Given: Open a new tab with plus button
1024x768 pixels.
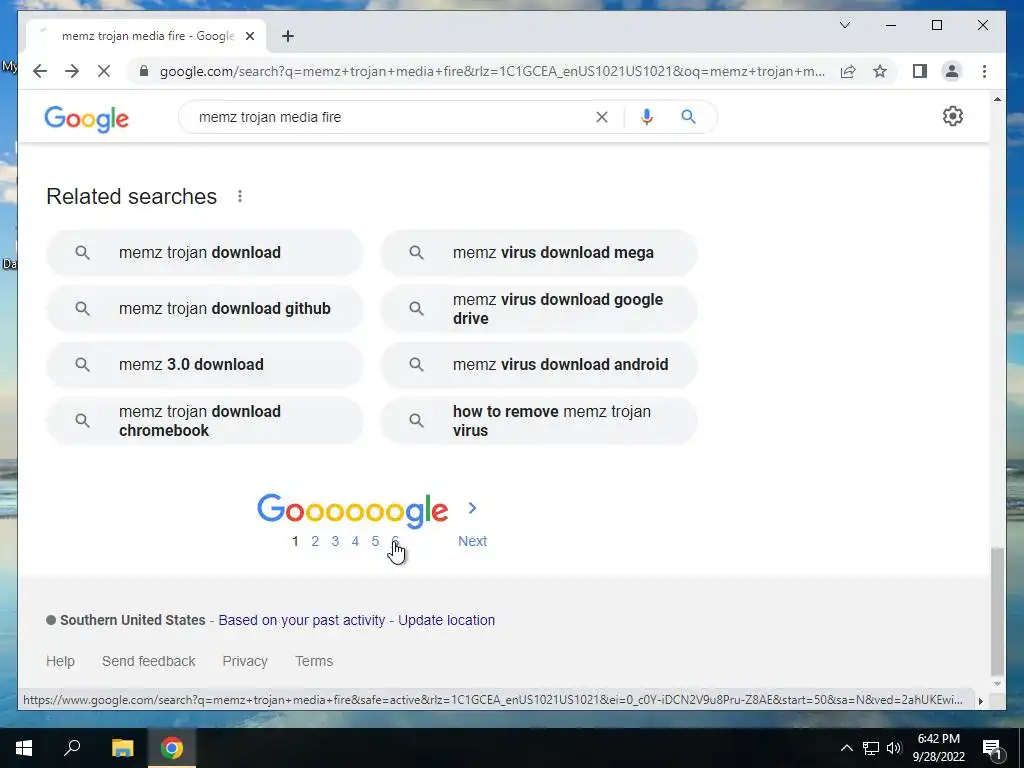Looking at the screenshot, I should pyautogui.click(x=288, y=36).
